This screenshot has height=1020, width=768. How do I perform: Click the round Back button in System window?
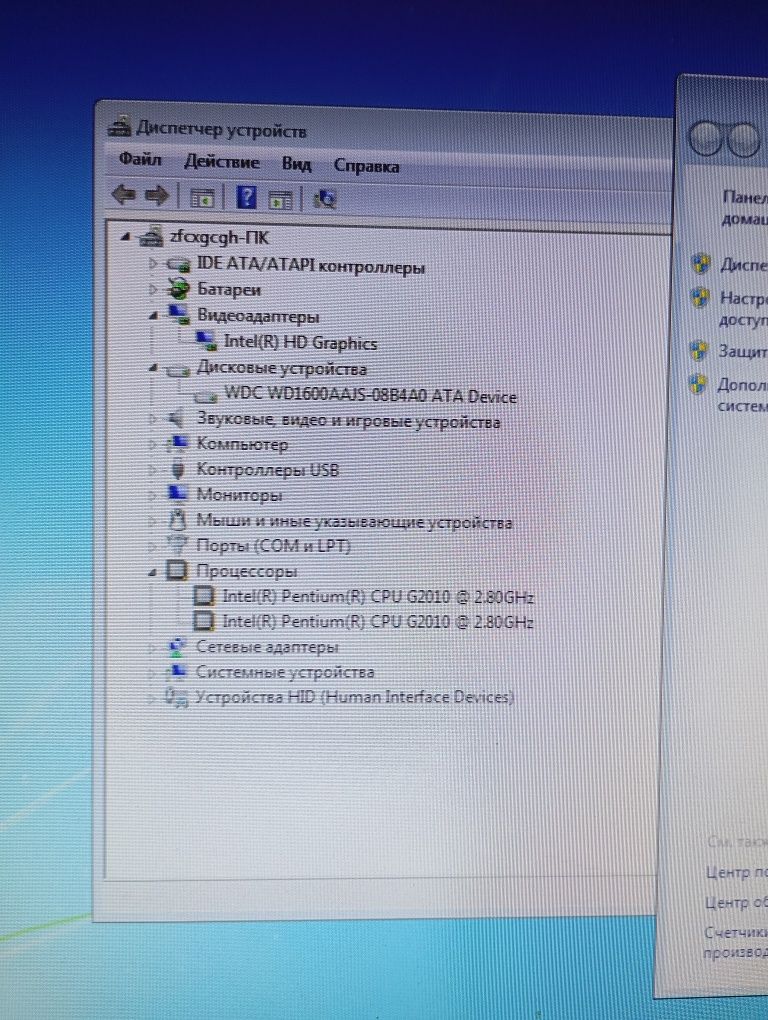[706, 139]
